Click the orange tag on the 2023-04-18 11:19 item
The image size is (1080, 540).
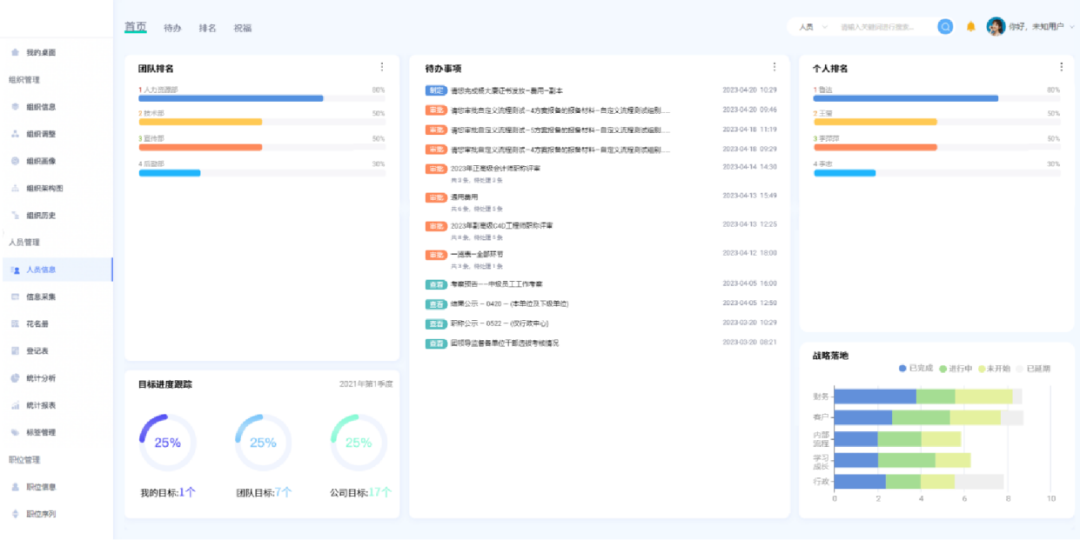click(436, 129)
